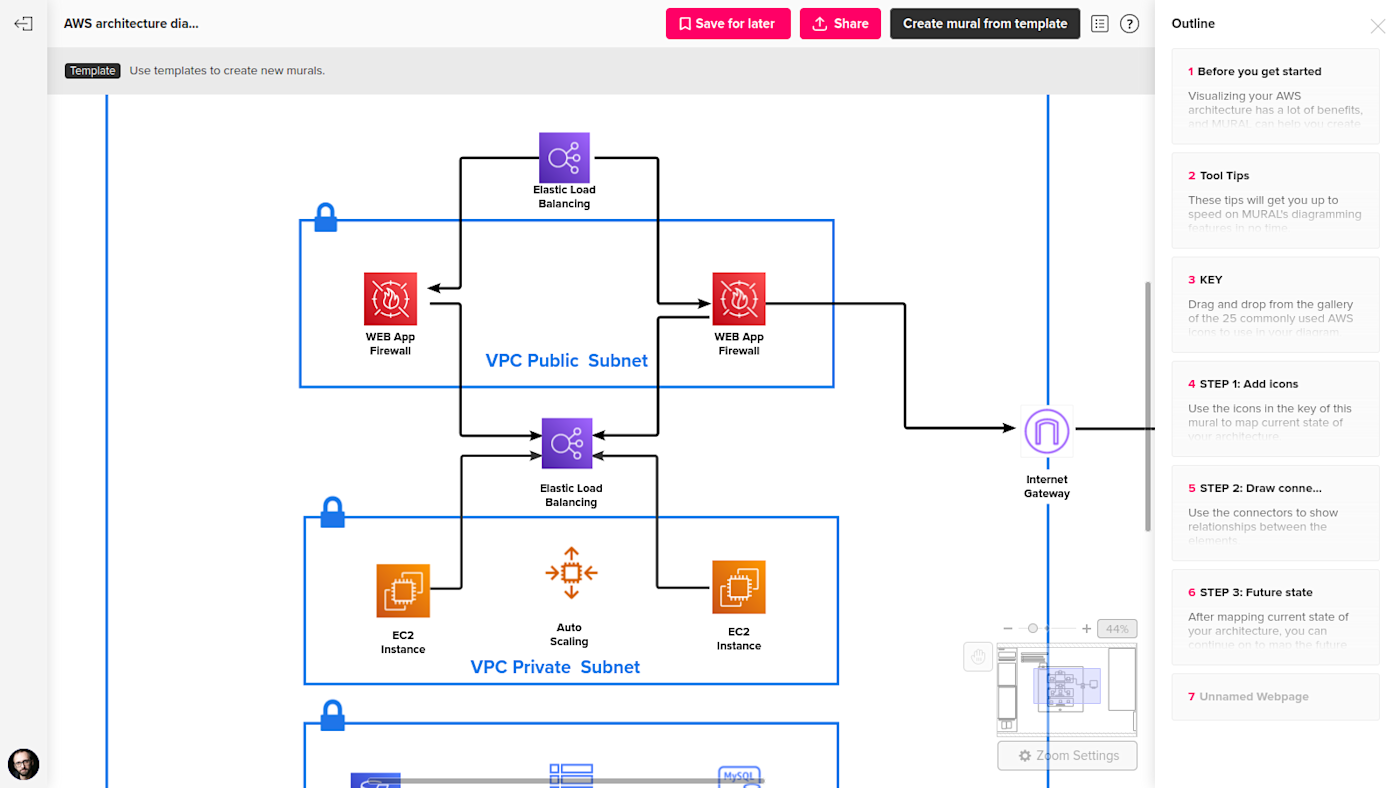
Task: Click Create mural from template
Action: pos(985,24)
